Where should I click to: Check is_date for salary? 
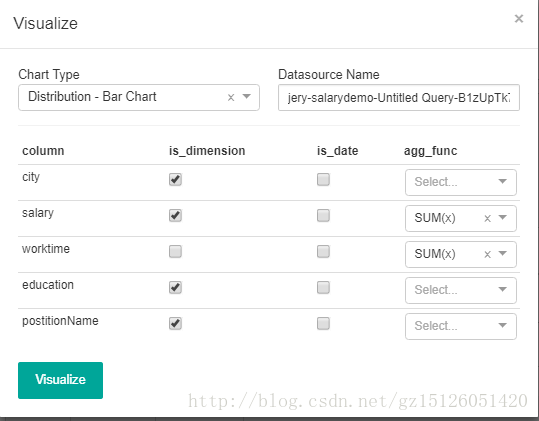323,215
